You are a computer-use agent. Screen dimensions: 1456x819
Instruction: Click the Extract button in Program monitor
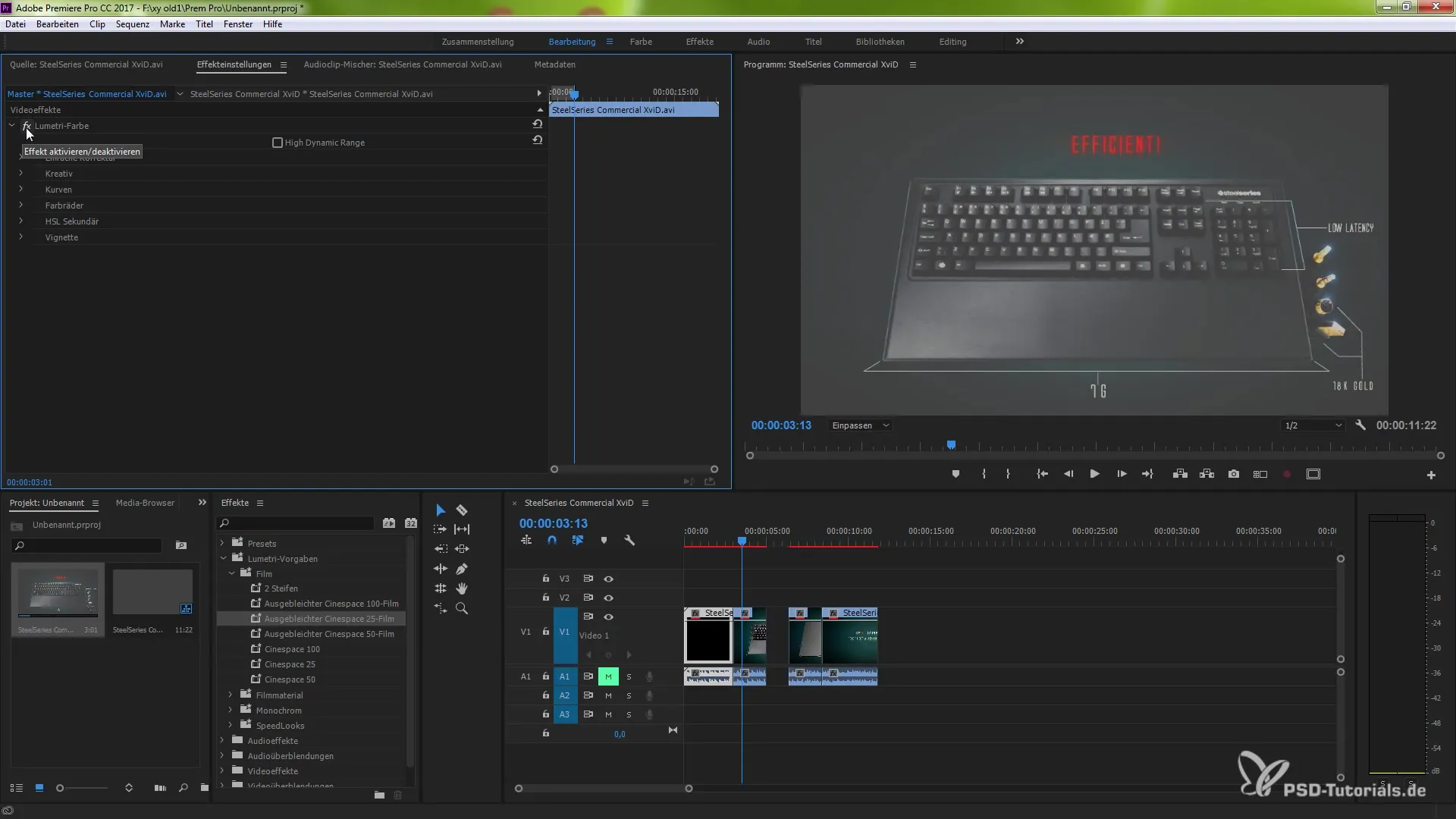(x=1207, y=474)
